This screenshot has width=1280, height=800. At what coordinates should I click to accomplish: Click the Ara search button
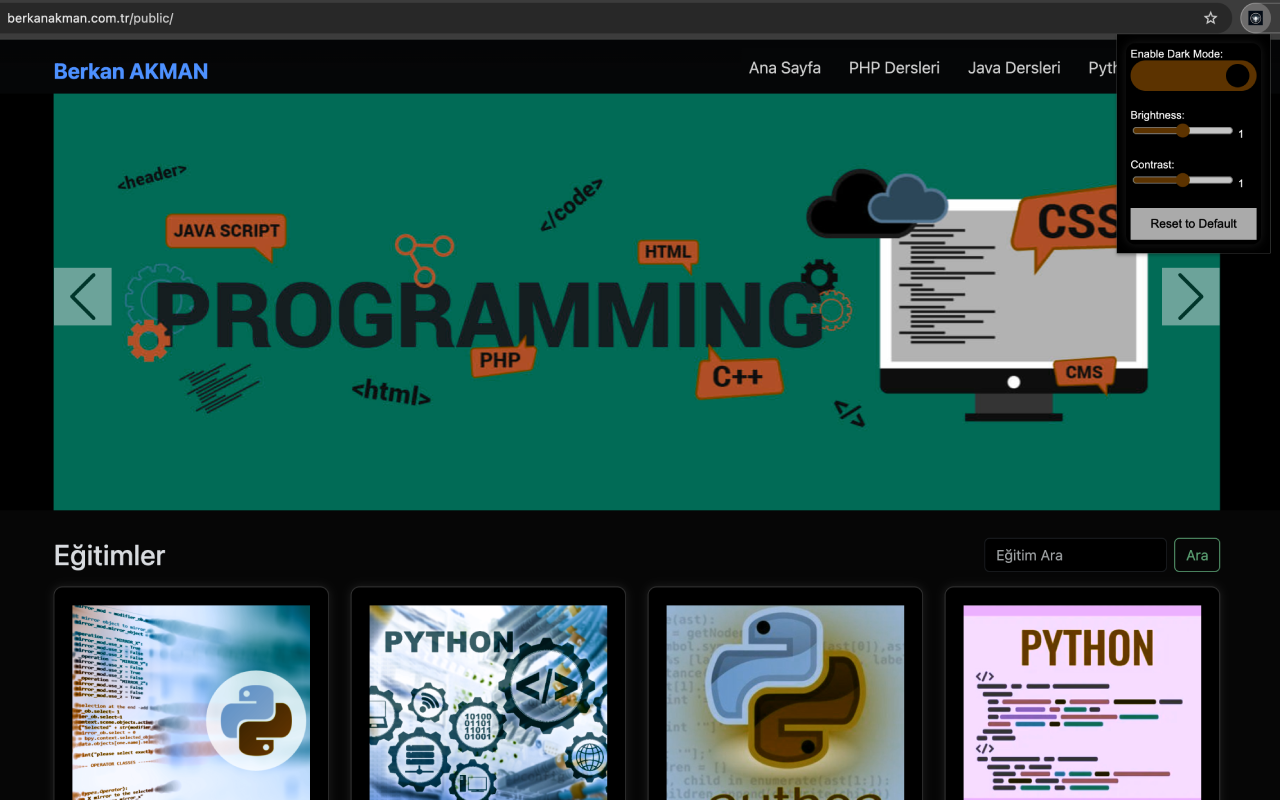click(x=1197, y=555)
